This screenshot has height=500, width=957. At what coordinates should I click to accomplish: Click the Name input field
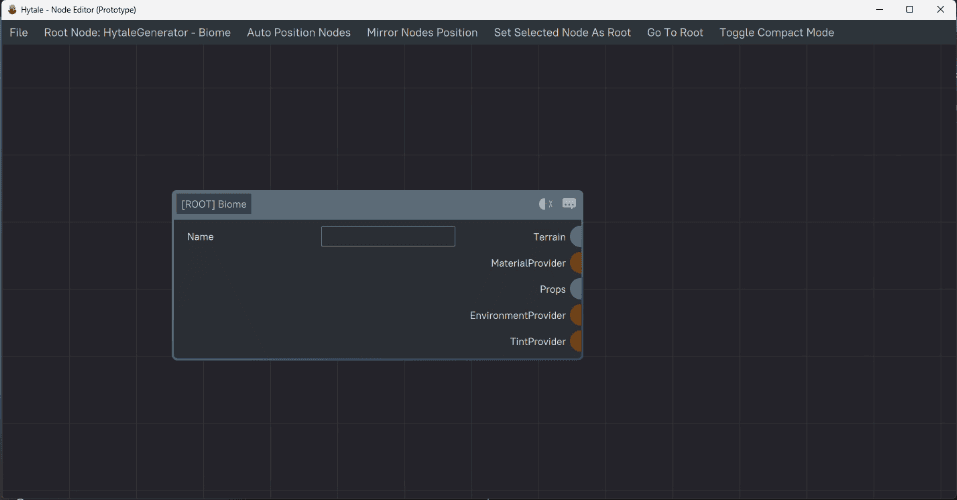pyautogui.click(x=388, y=237)
